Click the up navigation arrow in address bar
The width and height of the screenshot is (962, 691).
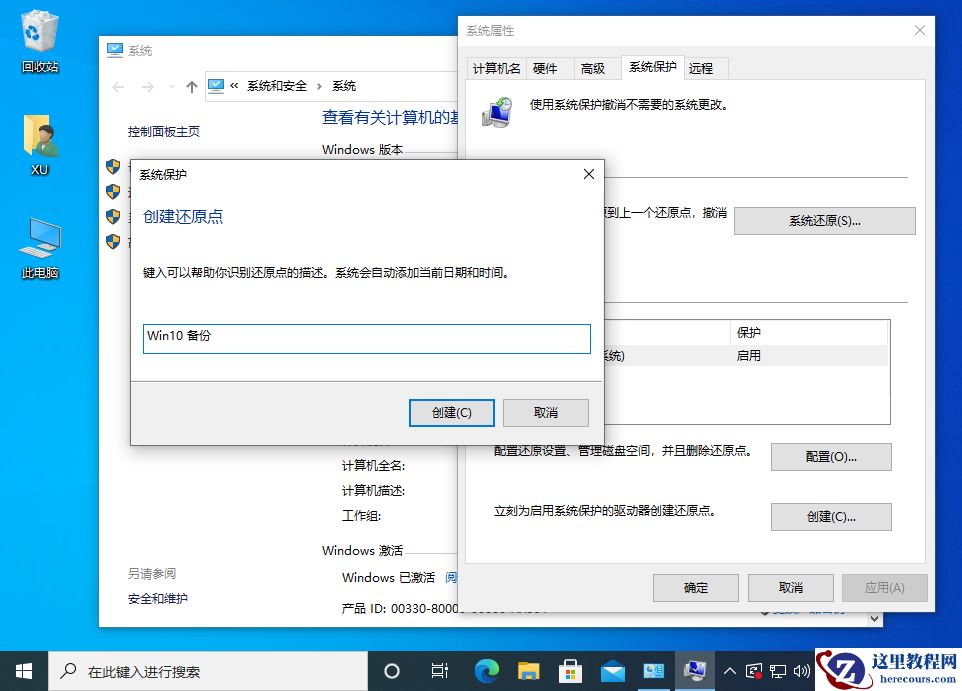click(191, 86)
